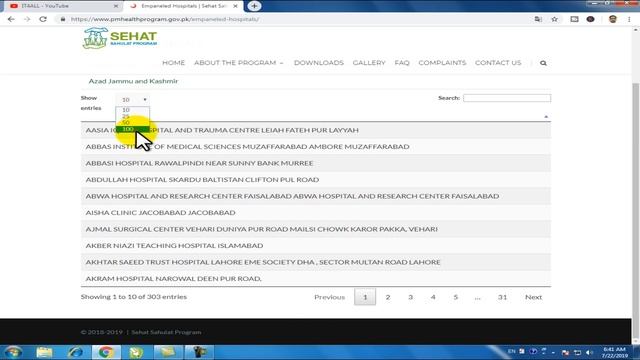
Task: Click the show entries dropdown arrow
Action: coord(144,100)
